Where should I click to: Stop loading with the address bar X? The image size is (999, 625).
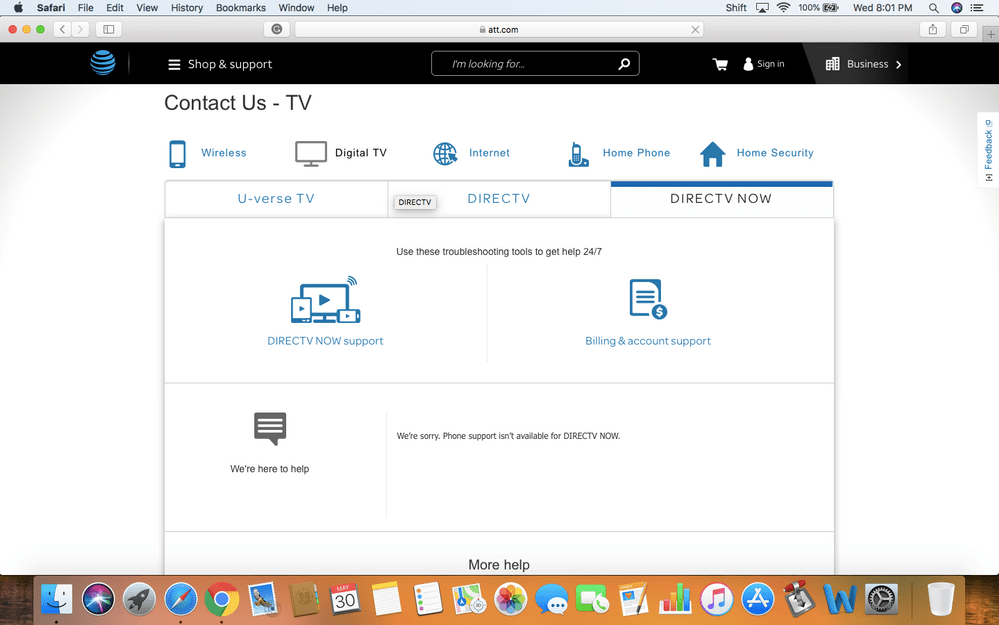click(x=695, y=29)
